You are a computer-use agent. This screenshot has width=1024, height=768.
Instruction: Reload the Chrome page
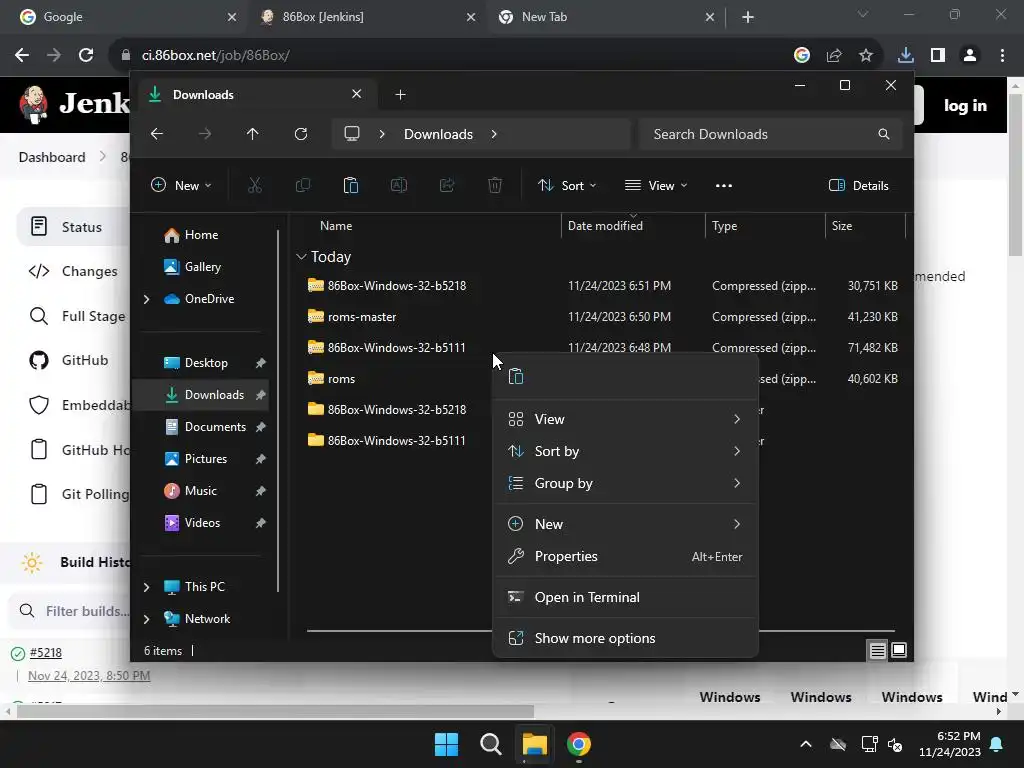[86, 56]
